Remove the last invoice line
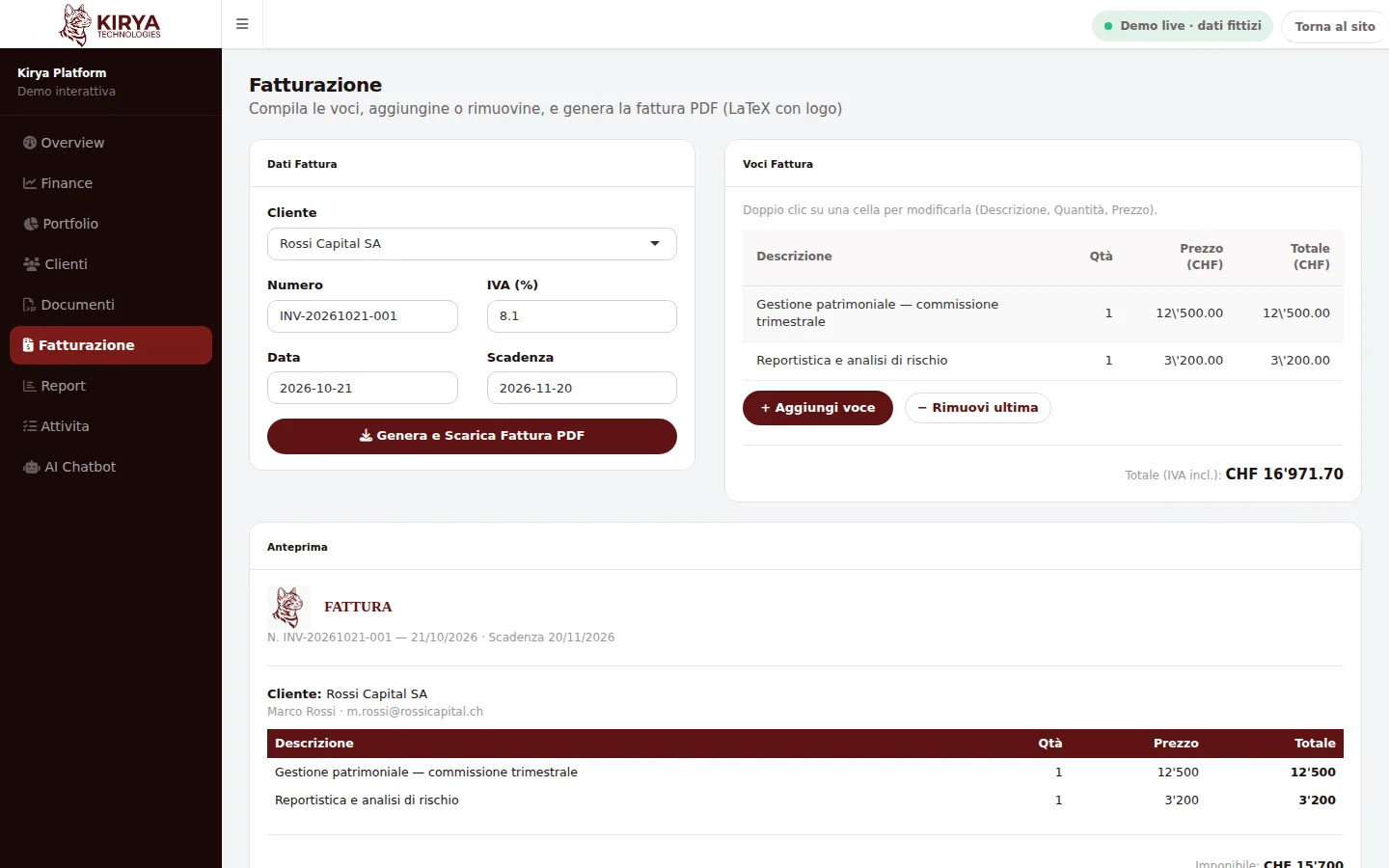Screen dimensions: 1389x868 (978, 408)
